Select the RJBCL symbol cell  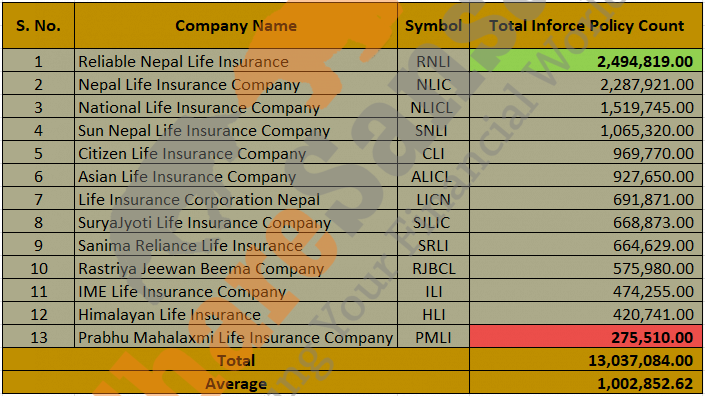click(433, 268)
